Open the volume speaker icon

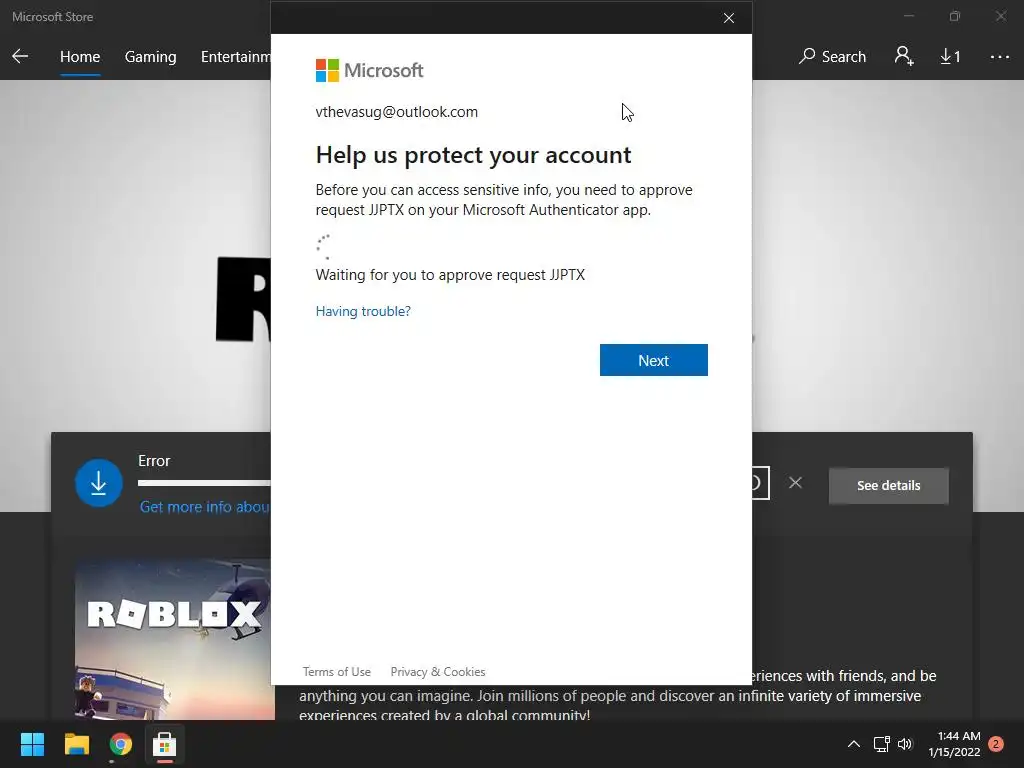(x=904, y=744)
